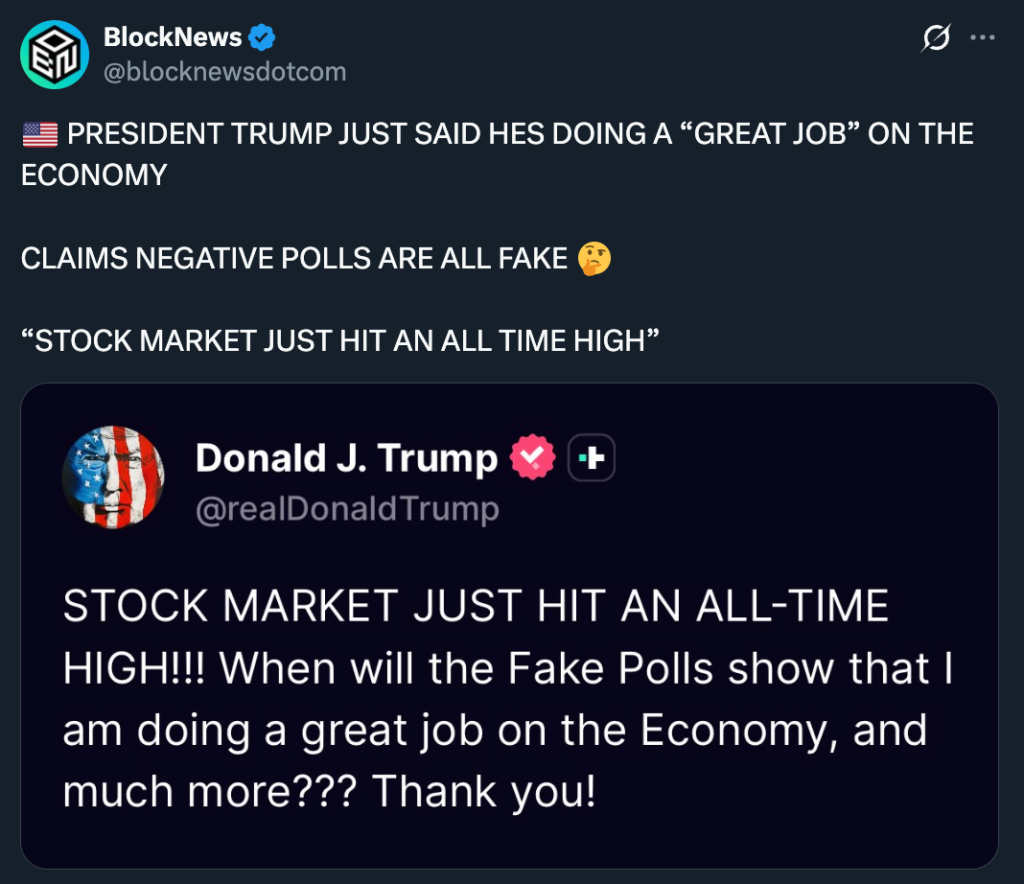Image resolution: width=1024 pixels, height=884 pixels.
Task: Click the BlockNews display name
Action: [172, 38]
